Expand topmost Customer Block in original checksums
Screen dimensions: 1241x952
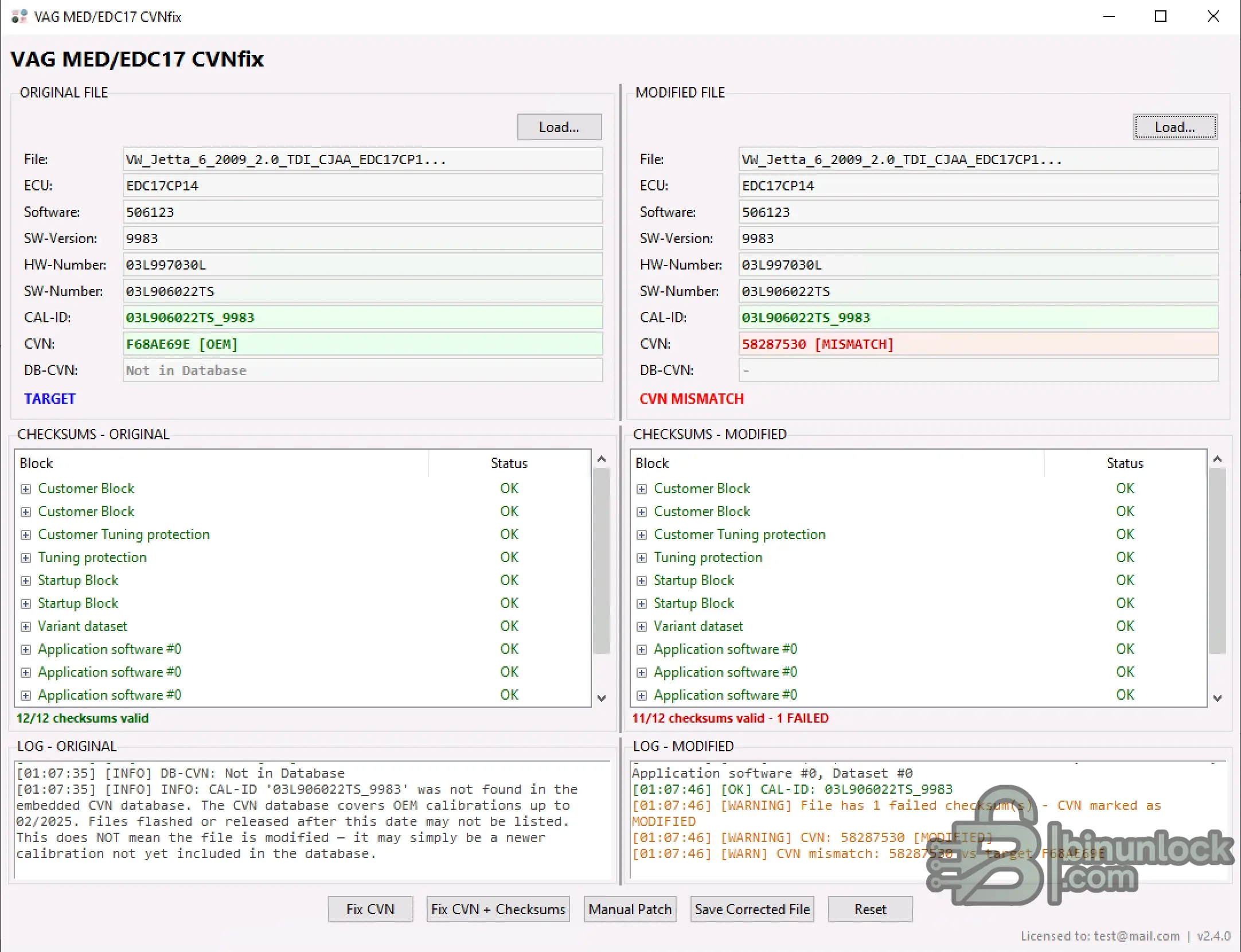point(26,489)
